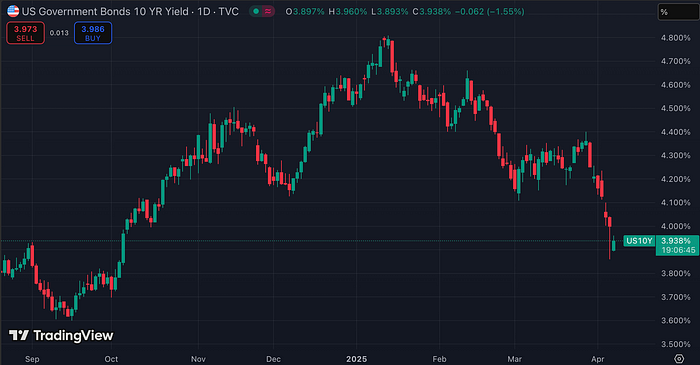Click the Nov label on time axis

[x=198, y=359]
